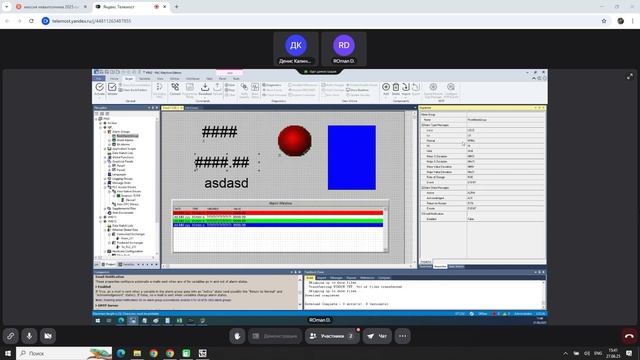Click the Download ribbon icon
This screenshot has width=640, height=360.
coord(204,89)
